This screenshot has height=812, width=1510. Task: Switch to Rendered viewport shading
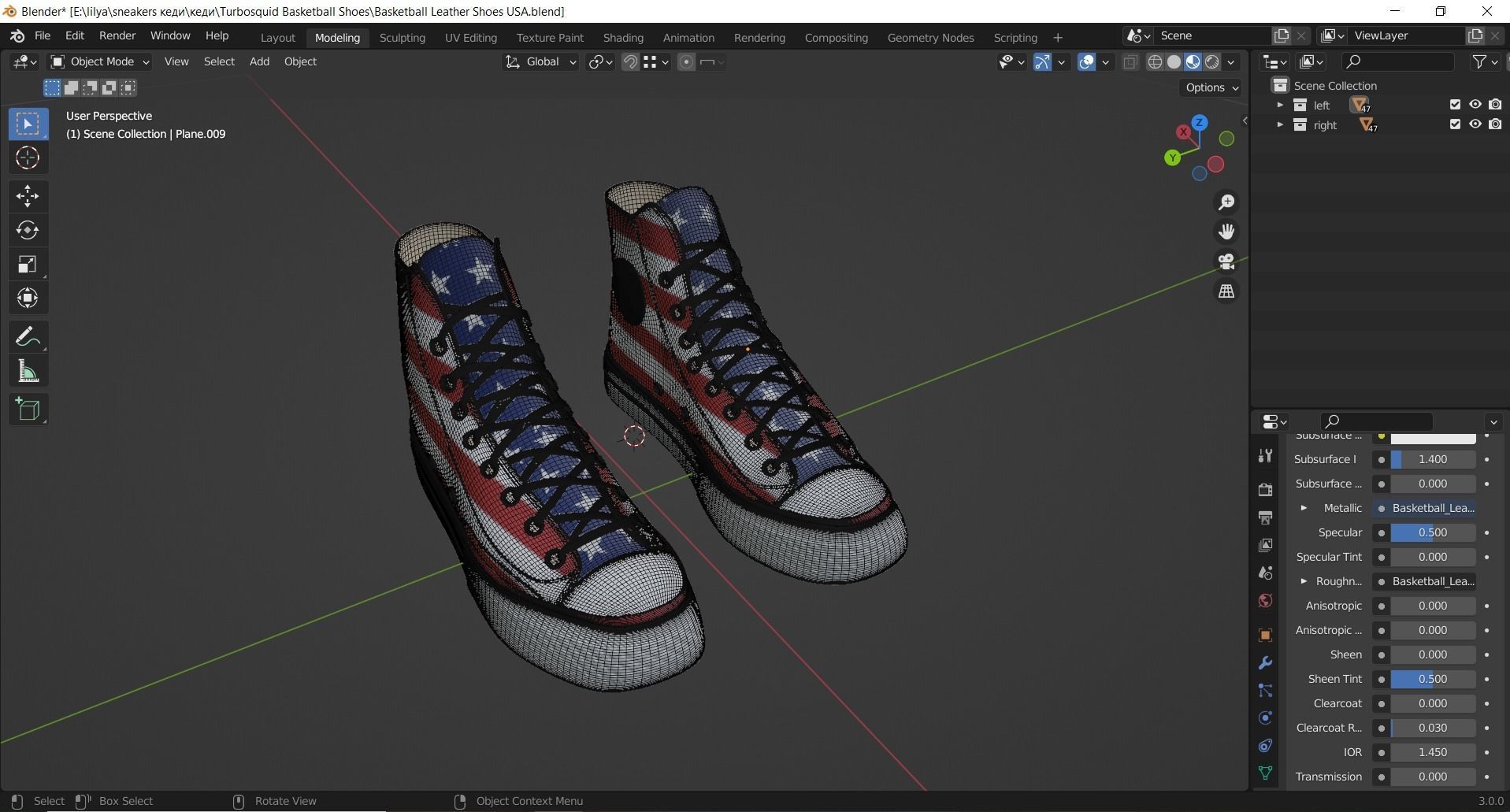tap(1212, 62)
